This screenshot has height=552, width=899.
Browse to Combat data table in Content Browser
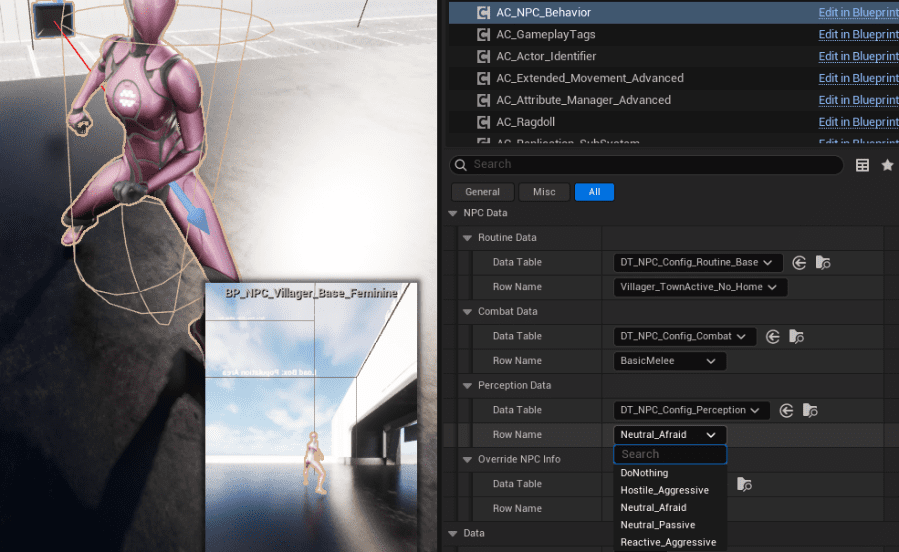(796, 336)
